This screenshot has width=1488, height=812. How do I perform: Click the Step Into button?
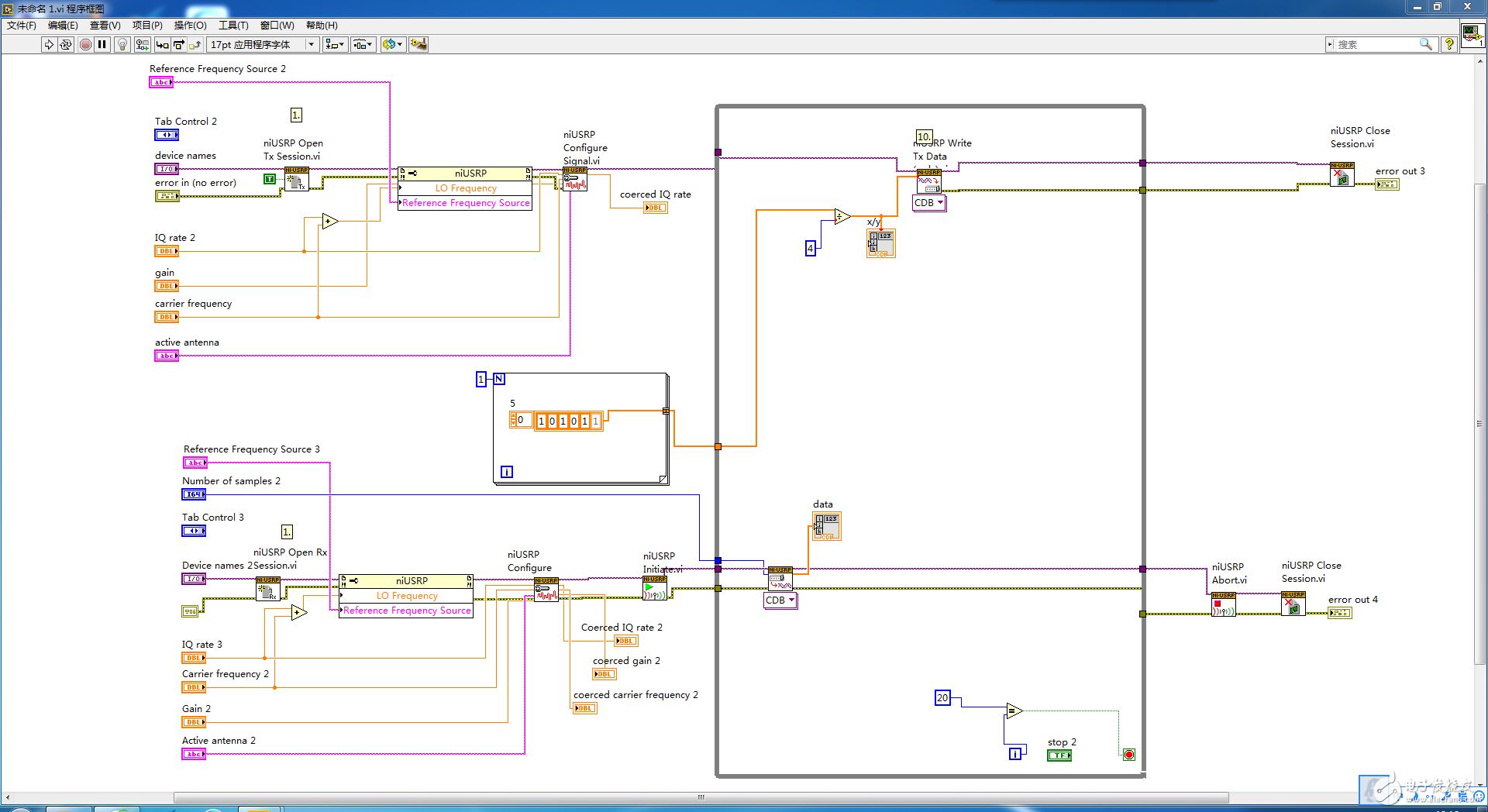(162, 44)
